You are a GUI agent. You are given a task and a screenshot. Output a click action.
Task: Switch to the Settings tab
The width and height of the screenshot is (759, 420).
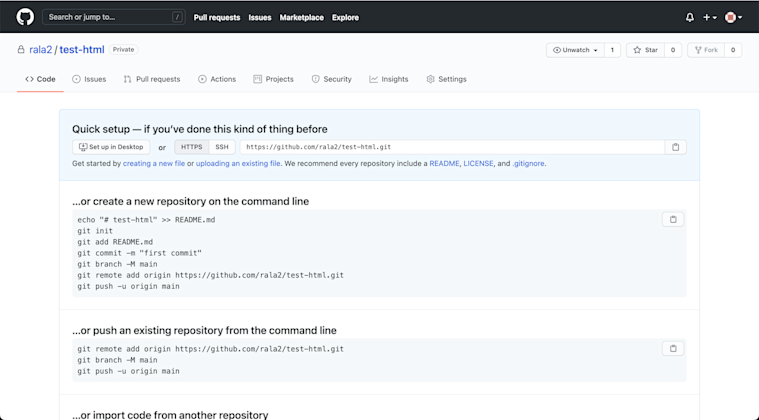click(x=446, y=79)
